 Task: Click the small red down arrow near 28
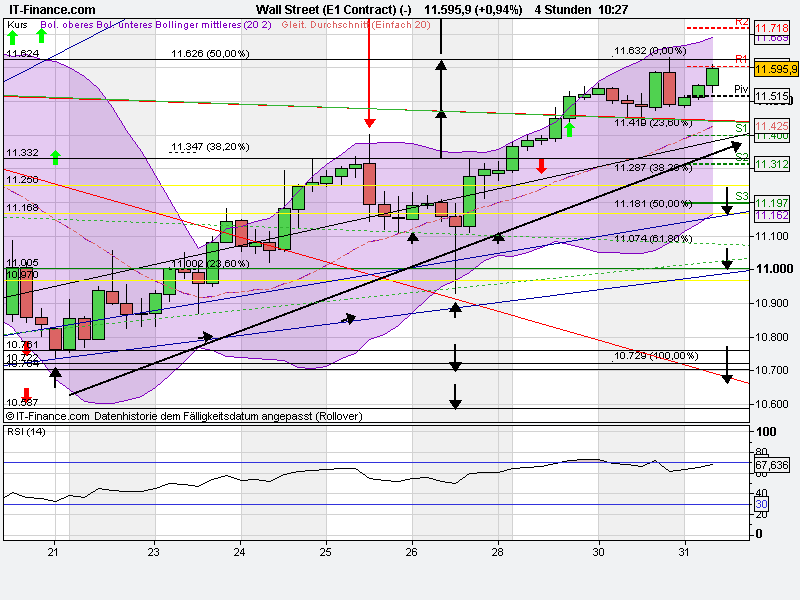(x=542, y=168)
